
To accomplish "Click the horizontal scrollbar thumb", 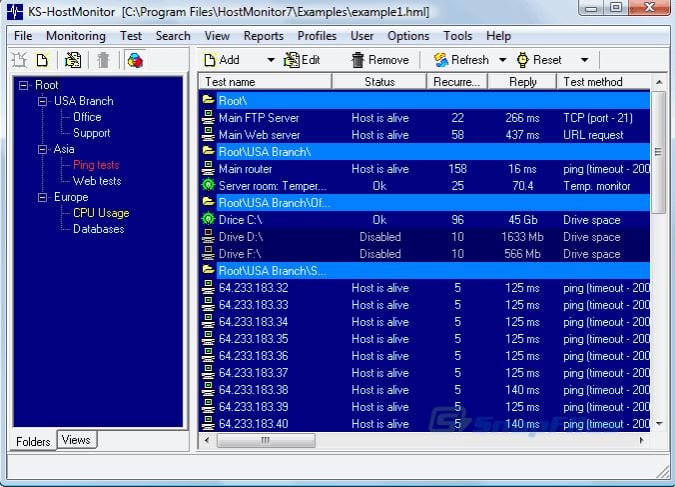I will tap(266, 440).
